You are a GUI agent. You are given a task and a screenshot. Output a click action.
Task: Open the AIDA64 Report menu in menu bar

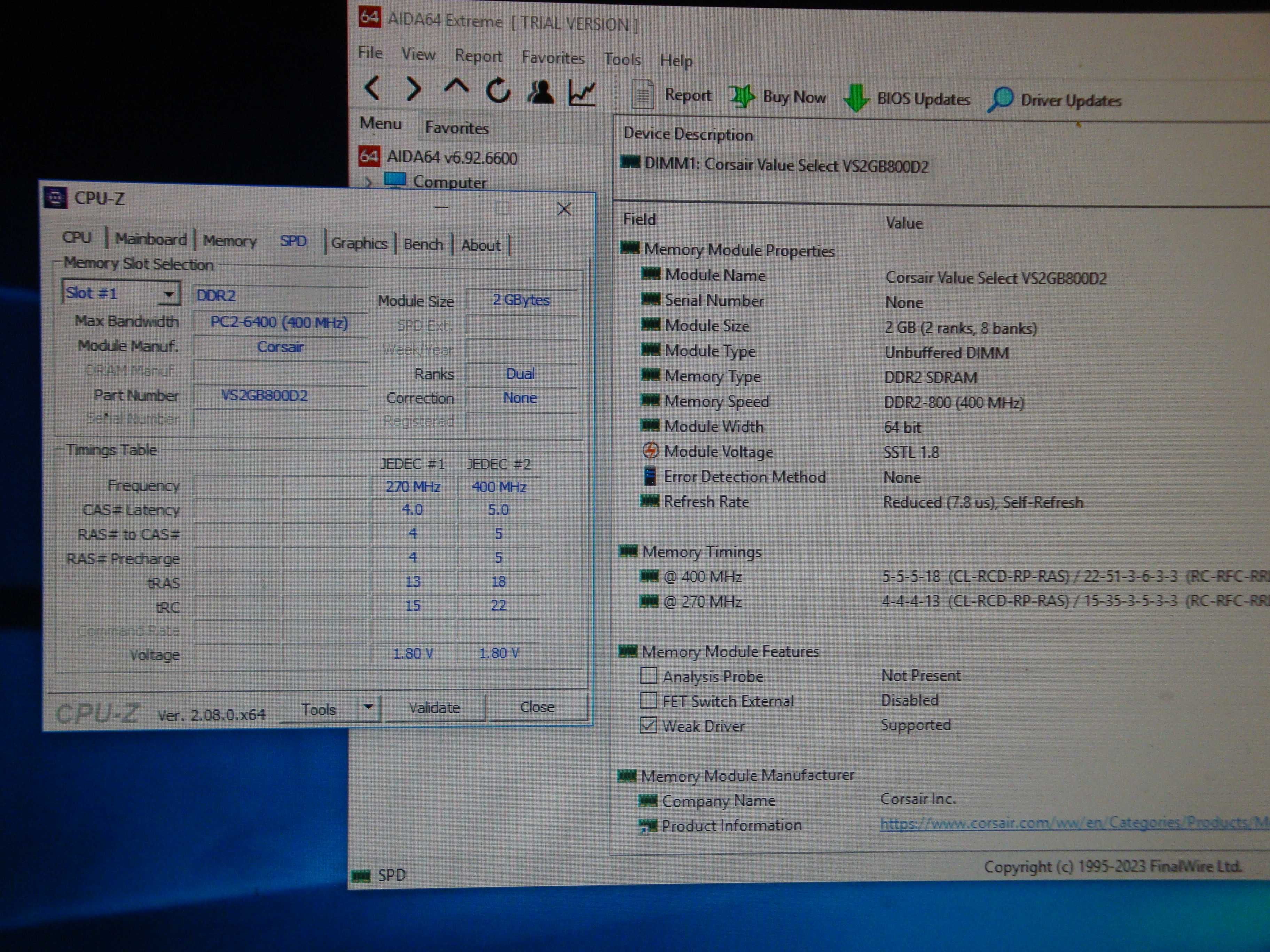coord(478,56)
